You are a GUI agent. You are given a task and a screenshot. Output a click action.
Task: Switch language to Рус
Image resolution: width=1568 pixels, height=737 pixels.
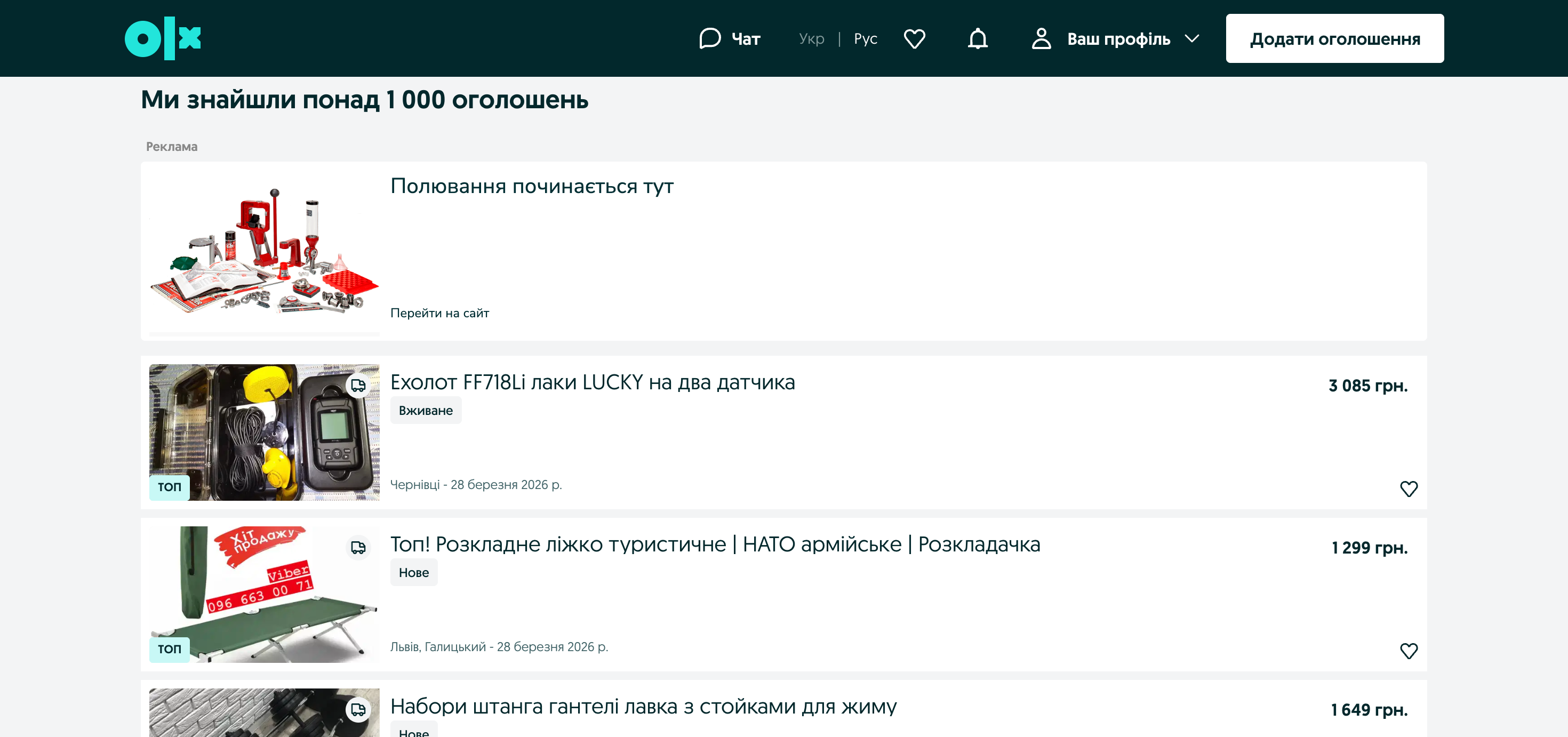(865, 38)
